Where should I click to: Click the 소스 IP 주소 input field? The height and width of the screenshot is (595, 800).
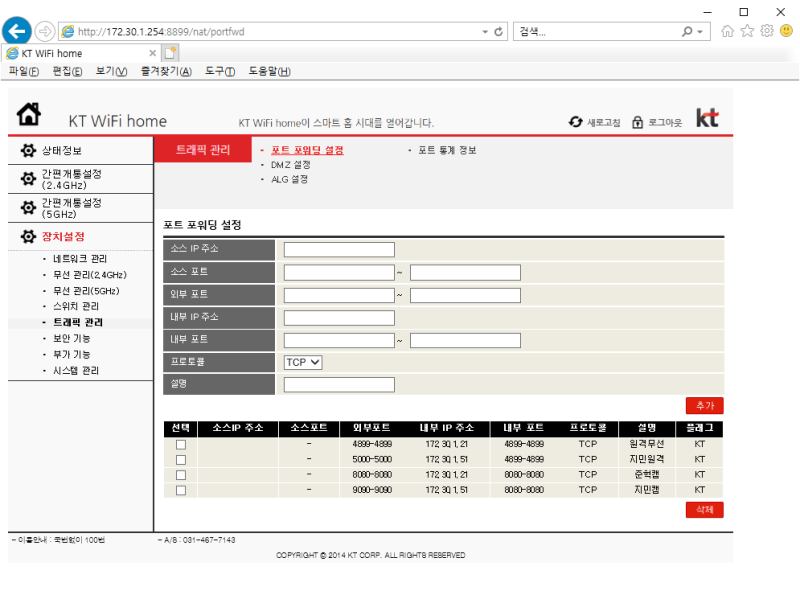click(337, 249)
